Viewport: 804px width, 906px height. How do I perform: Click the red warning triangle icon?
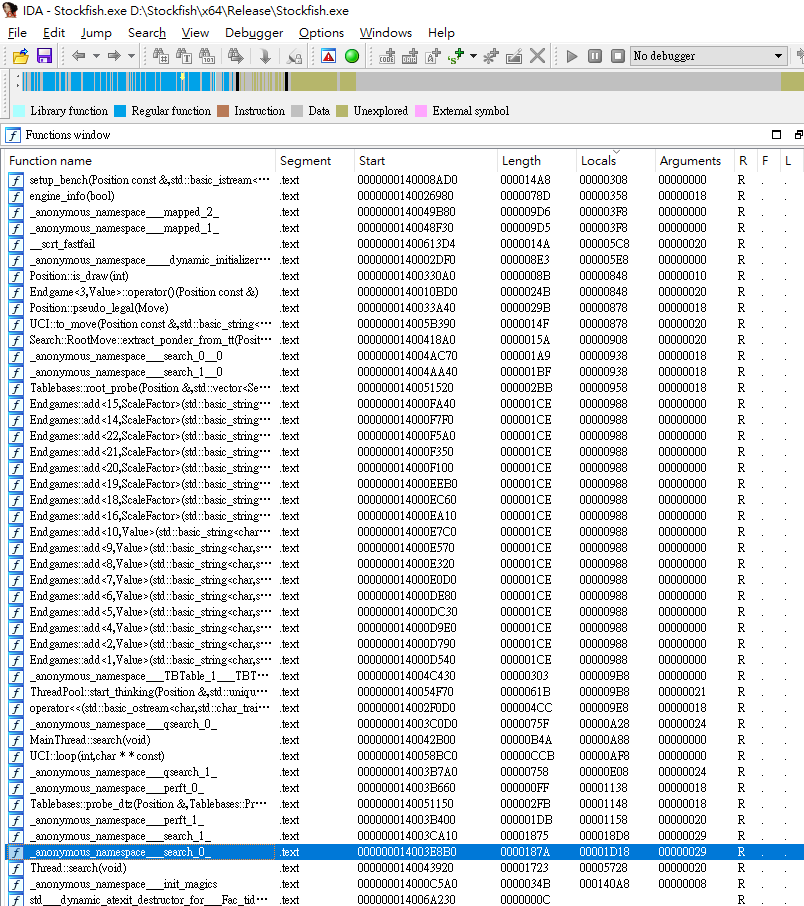coord(328,56)
